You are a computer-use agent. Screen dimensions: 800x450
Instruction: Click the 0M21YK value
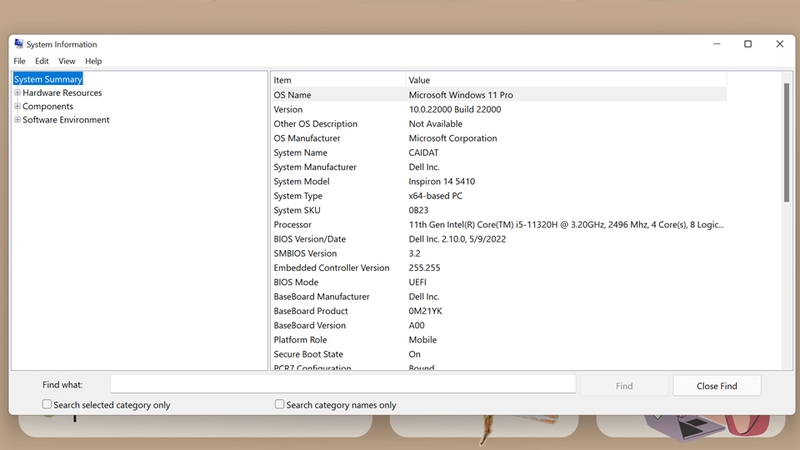pyautogui.click(x=426, y=311)
